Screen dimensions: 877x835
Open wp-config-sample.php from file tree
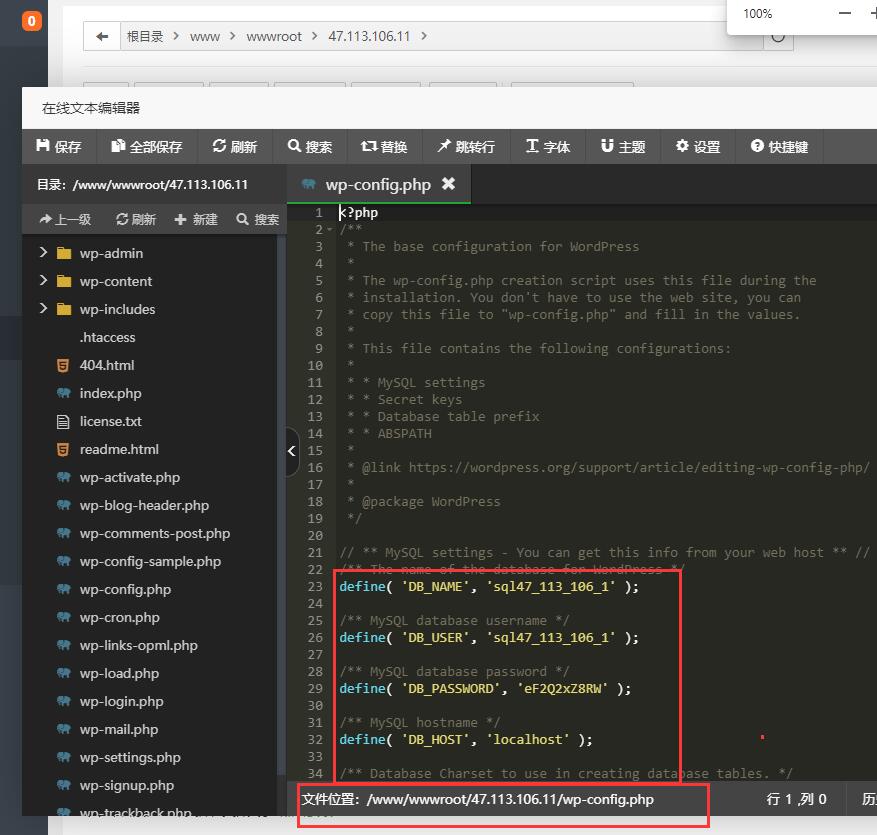(x=150, y=561)
